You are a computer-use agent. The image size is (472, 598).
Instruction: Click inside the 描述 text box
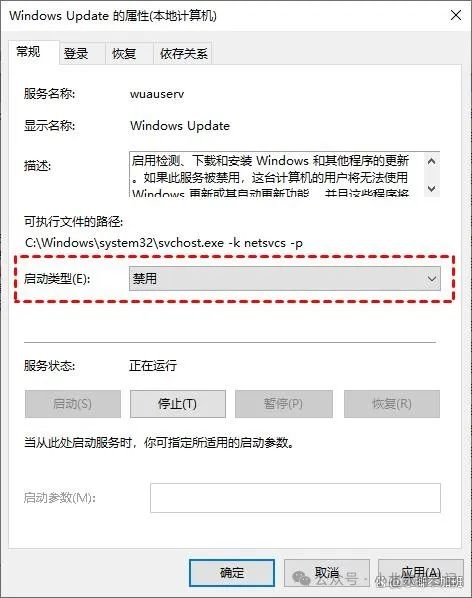pyautogui.click(x=277, y=175)
